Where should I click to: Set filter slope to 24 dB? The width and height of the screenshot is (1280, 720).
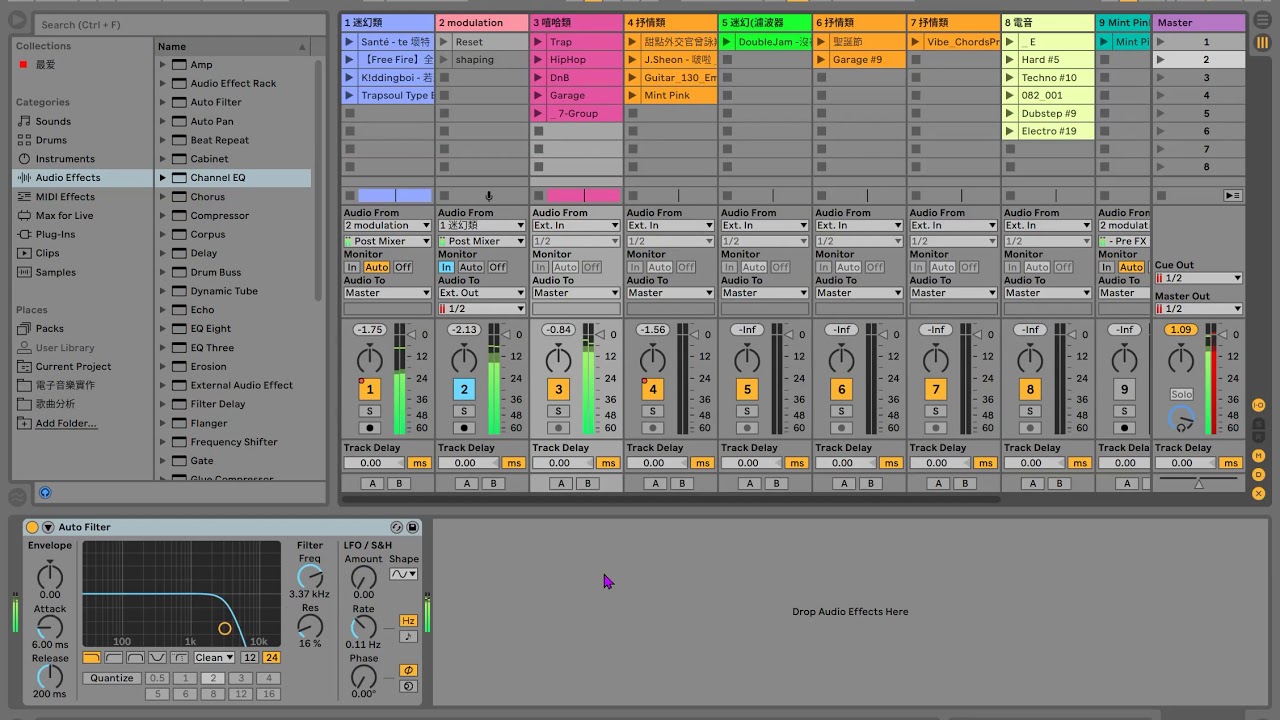pyautogui.click(x=271, y=657)
